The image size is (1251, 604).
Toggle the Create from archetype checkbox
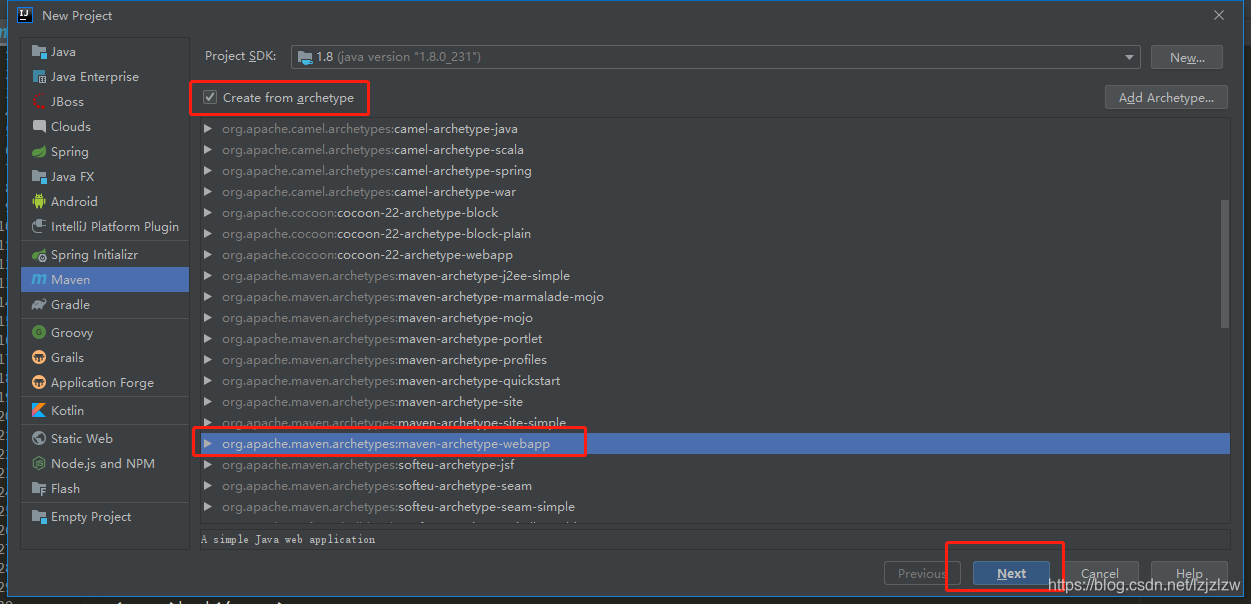[x=210, y=98]
